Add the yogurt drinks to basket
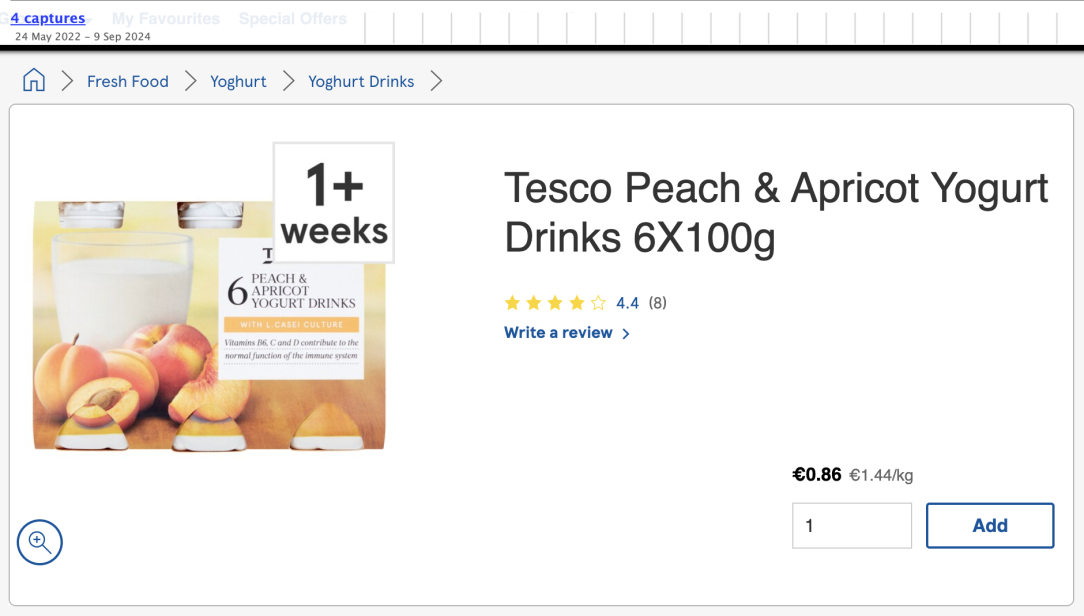Viewport: 1084px width, 616px height. coord(990,525)
